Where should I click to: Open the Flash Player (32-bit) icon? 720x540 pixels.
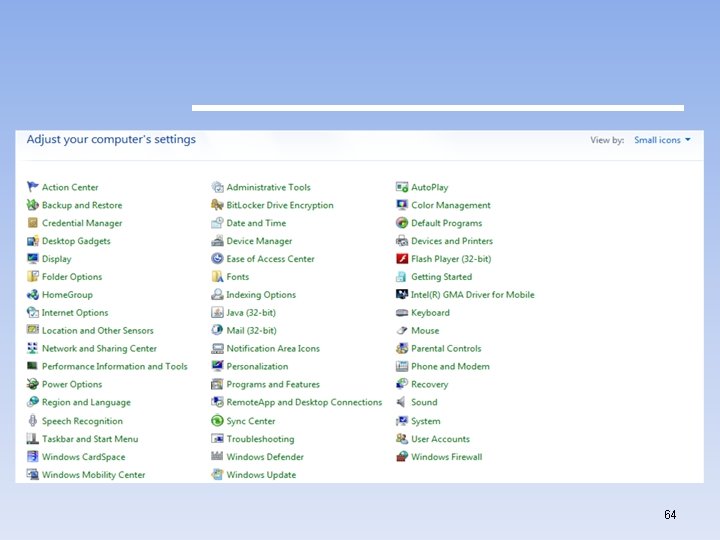click(x=402, y=259)
